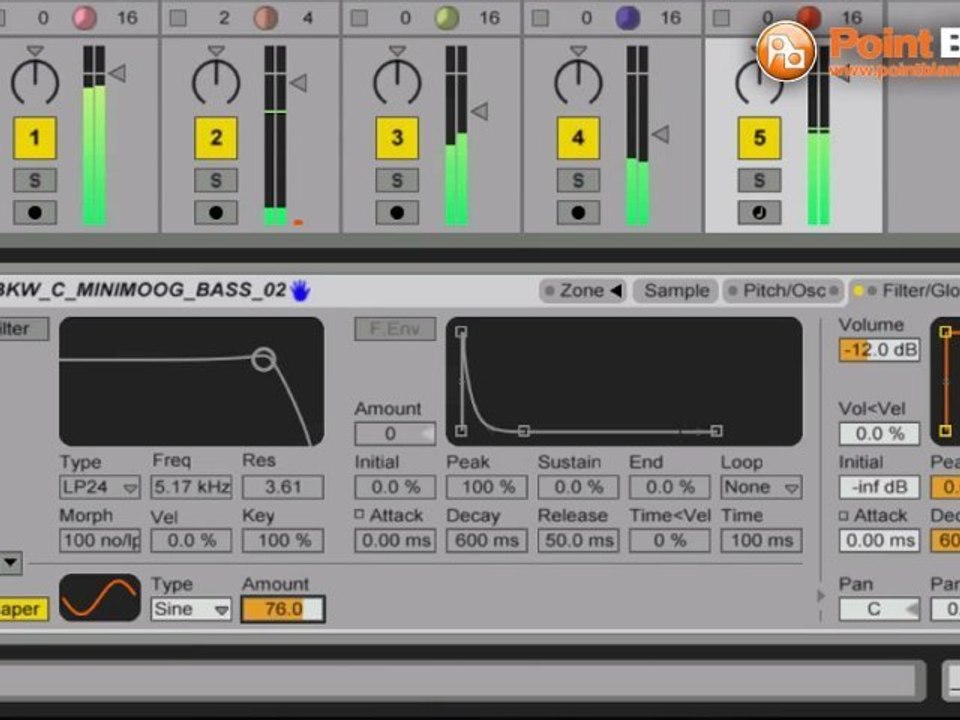Click the Freq 5.17 kHz field
This screenshot has height=720, width=960.
[x=191, y=487]
